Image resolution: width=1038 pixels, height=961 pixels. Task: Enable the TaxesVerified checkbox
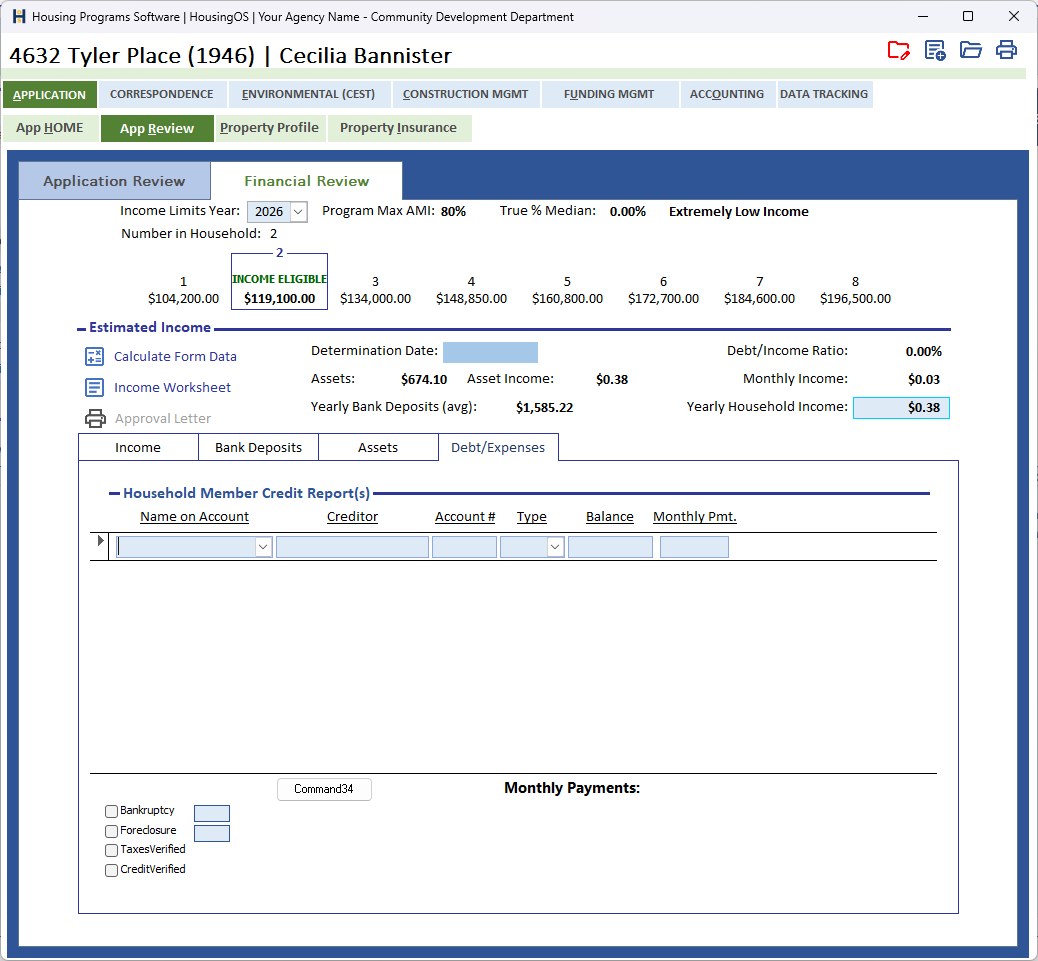(111, 850)
